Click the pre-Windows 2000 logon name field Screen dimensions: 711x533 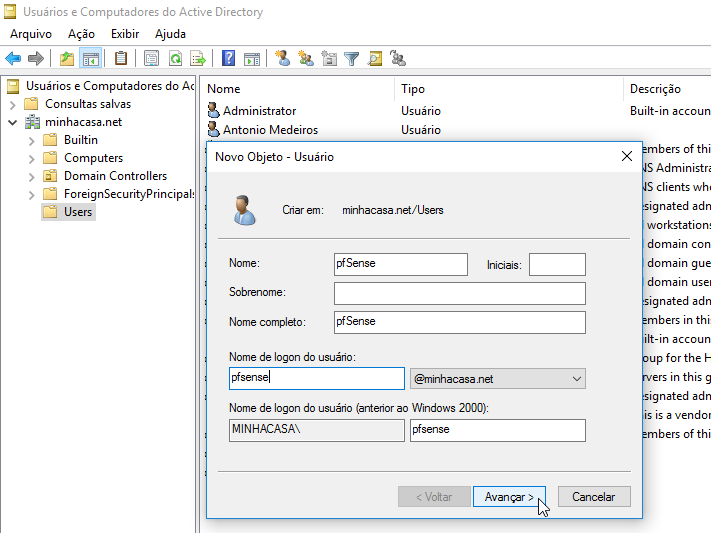pyautogui.click(x=498, y=430)
